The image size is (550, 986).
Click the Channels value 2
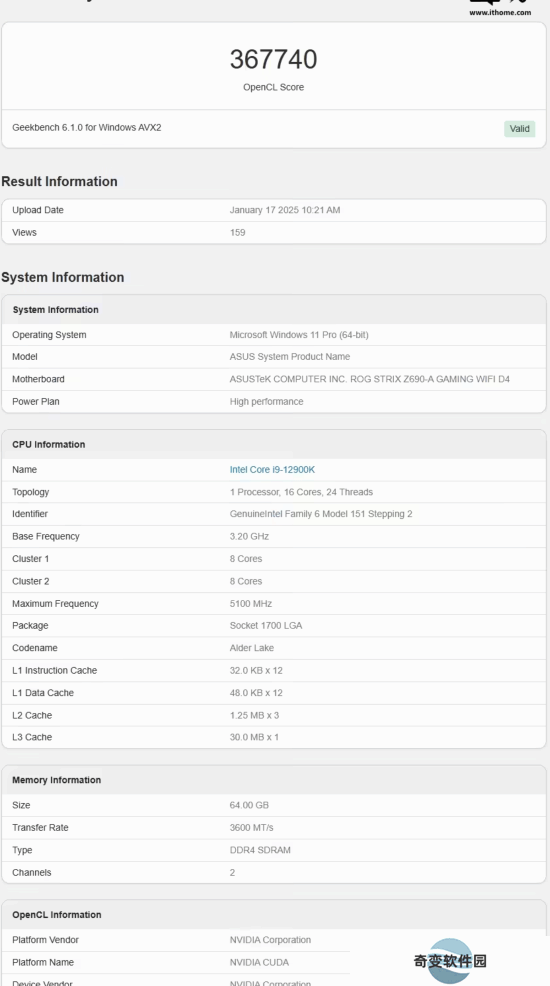[233, 873]
